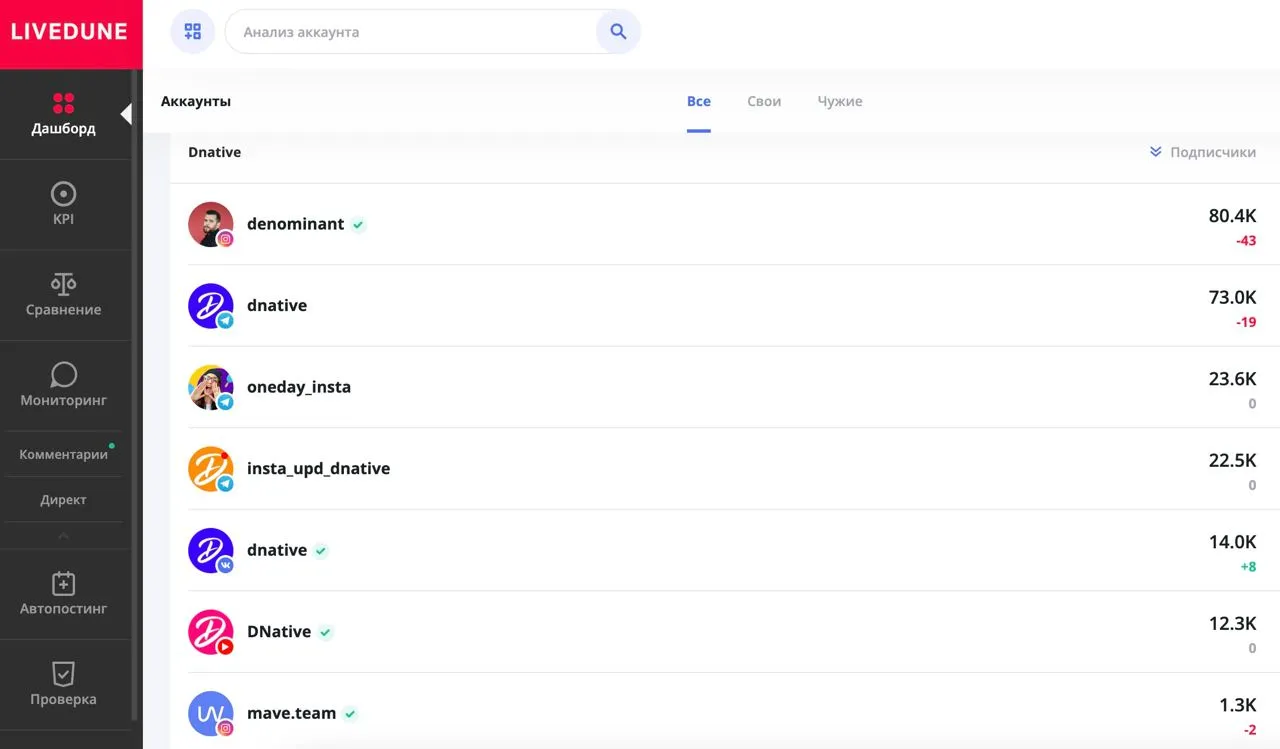
Task: Click the -19 subscriber change value
Action: pos(1246,322)
